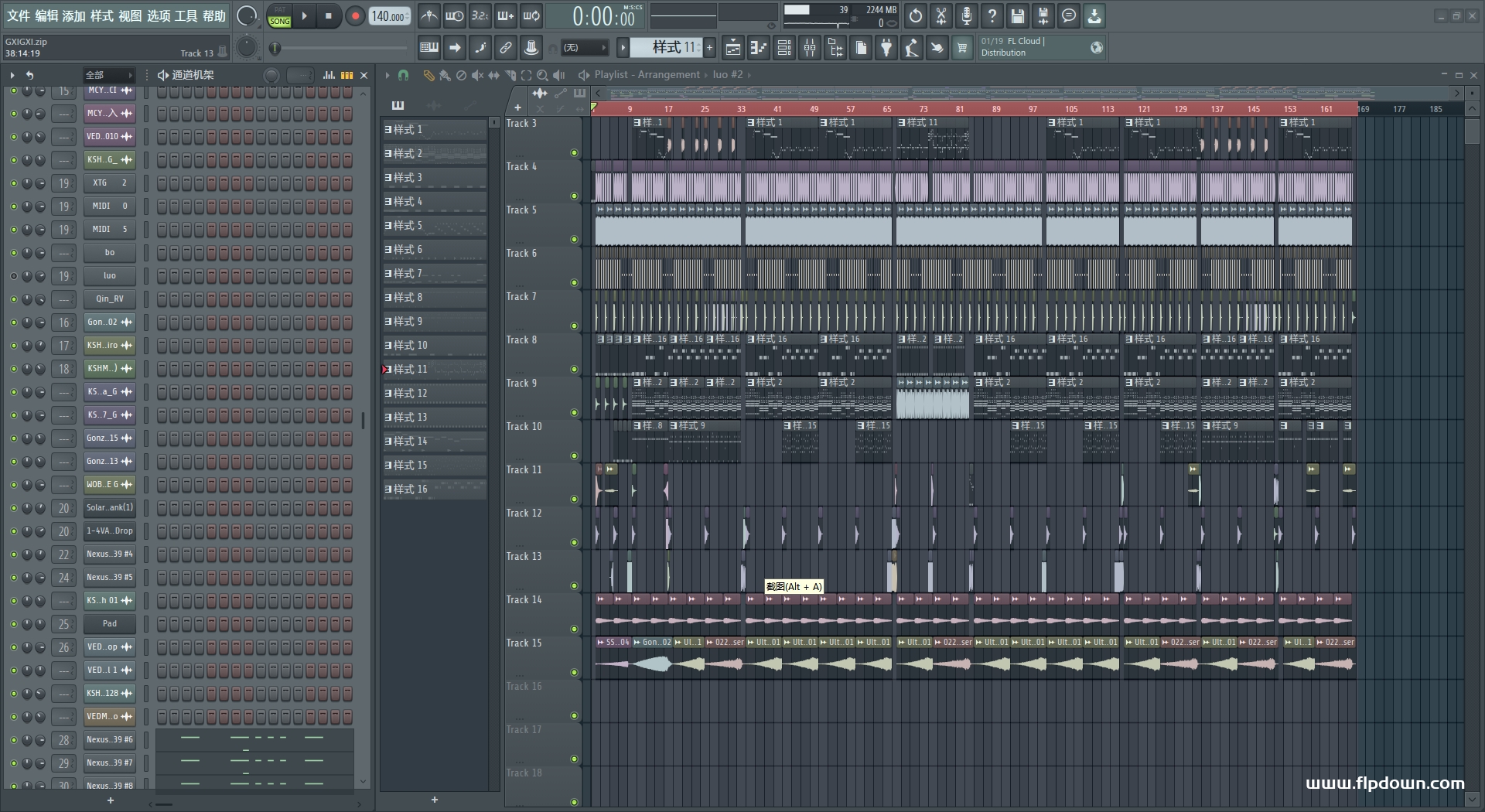
Task: Open the Piano roll view icon
Action: pos(759,48)
